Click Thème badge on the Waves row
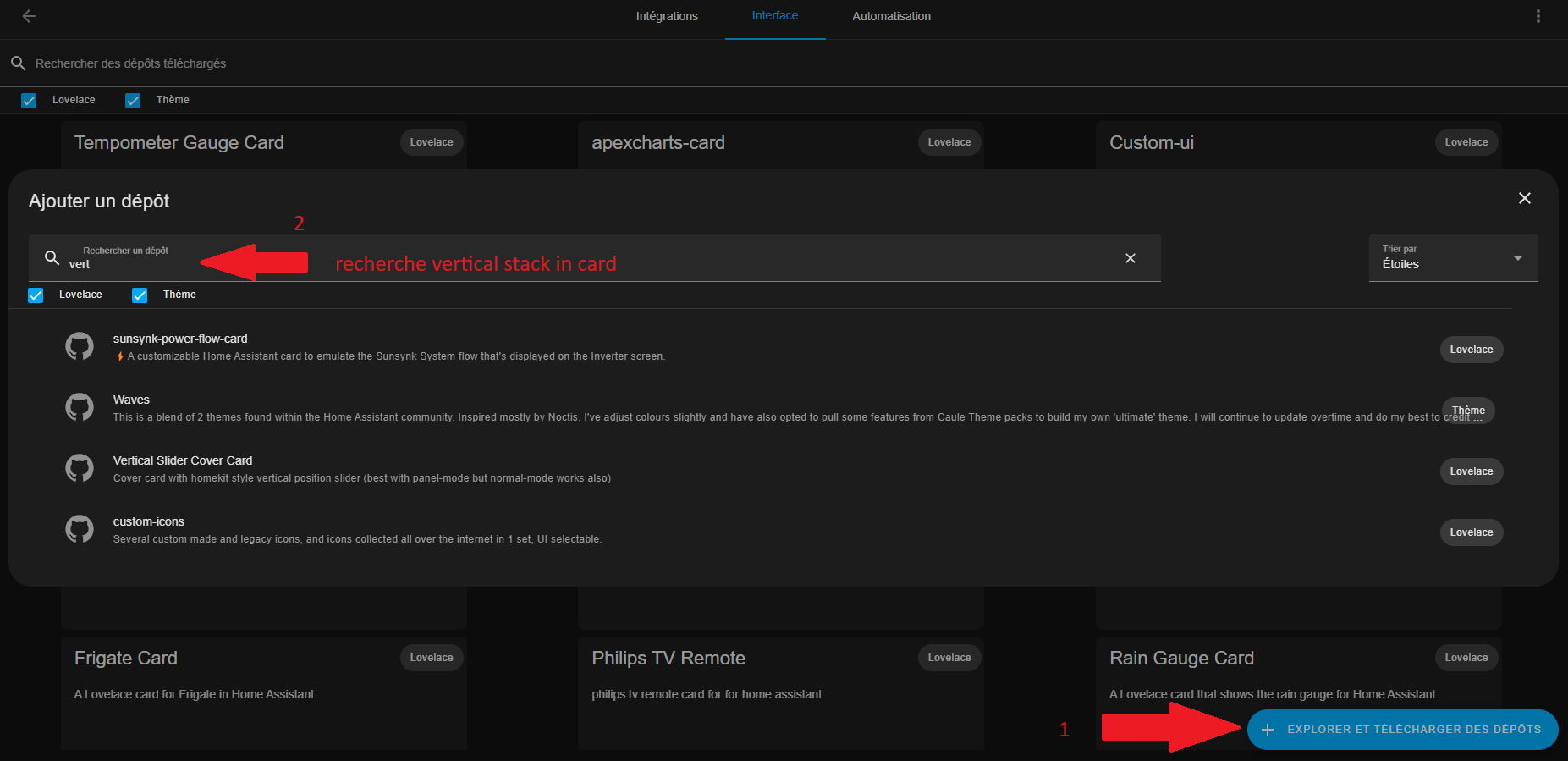The width and height of the screenshot is (1568, 761). tap(1469, 411)
